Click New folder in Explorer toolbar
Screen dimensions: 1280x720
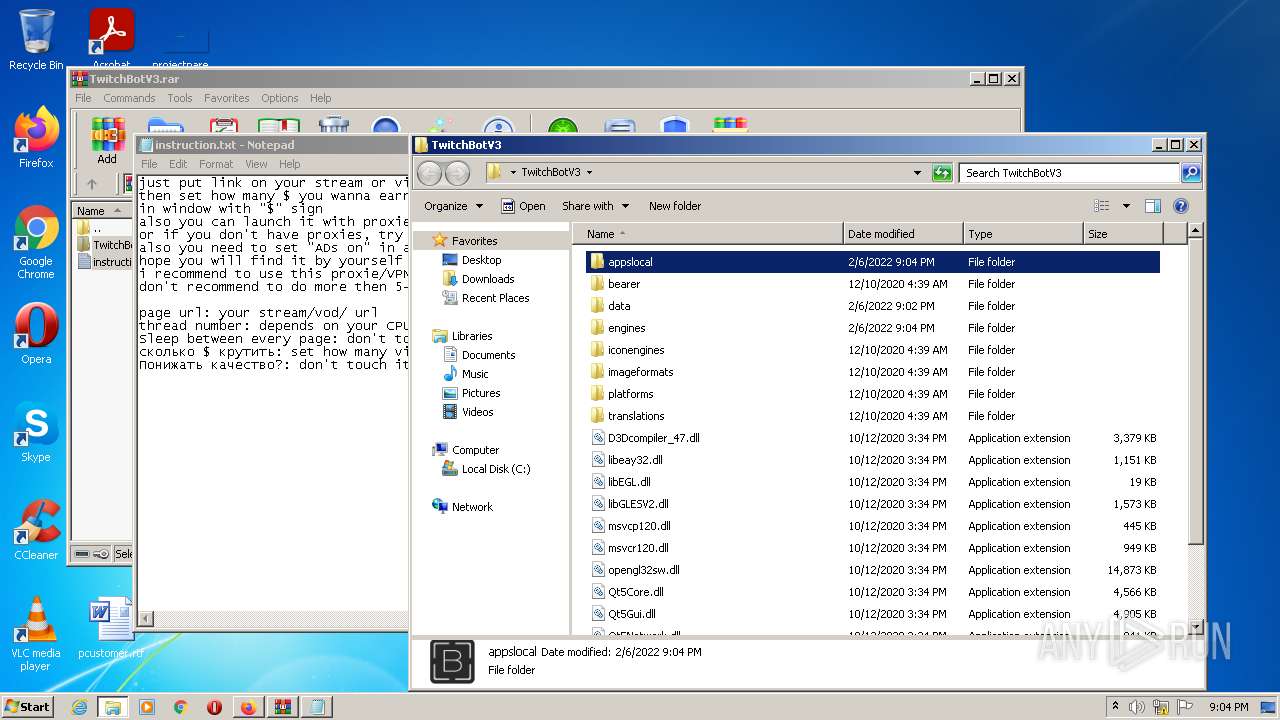[x=675, y=206]
